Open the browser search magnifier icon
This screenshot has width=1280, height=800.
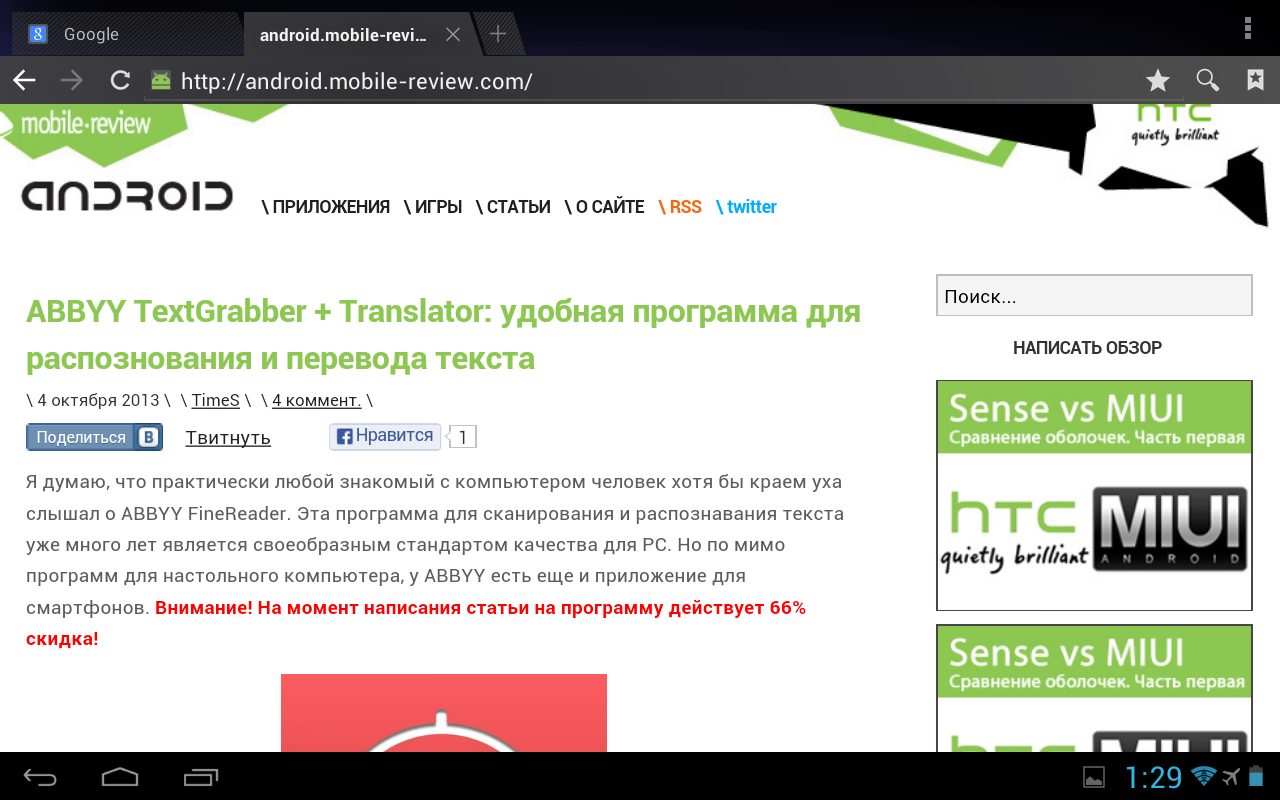coord(1208,81)
